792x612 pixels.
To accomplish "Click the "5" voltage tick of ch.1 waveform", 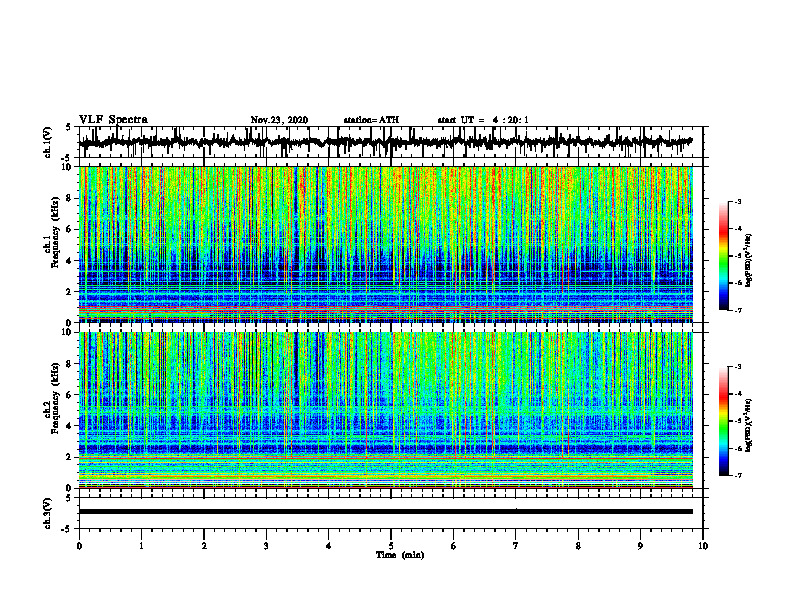I will pyautogui.click(x=69, y=128).
